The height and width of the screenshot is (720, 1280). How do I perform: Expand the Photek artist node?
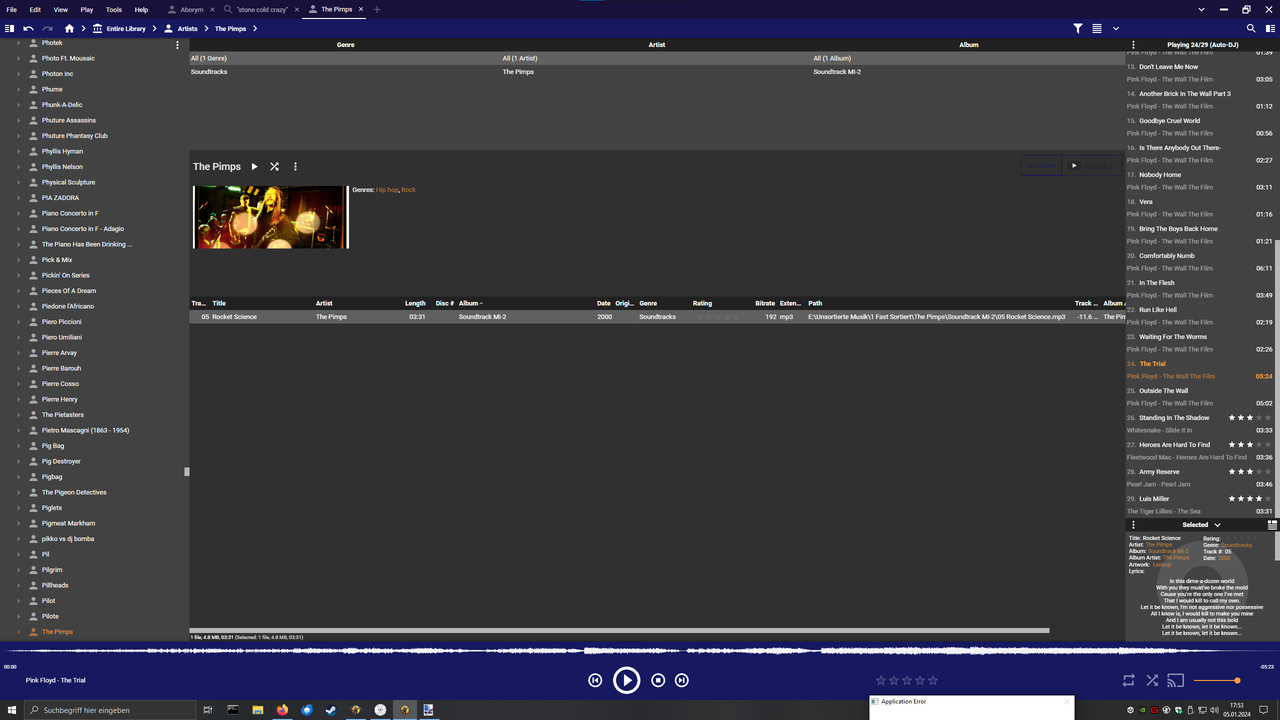pos(18,43)
